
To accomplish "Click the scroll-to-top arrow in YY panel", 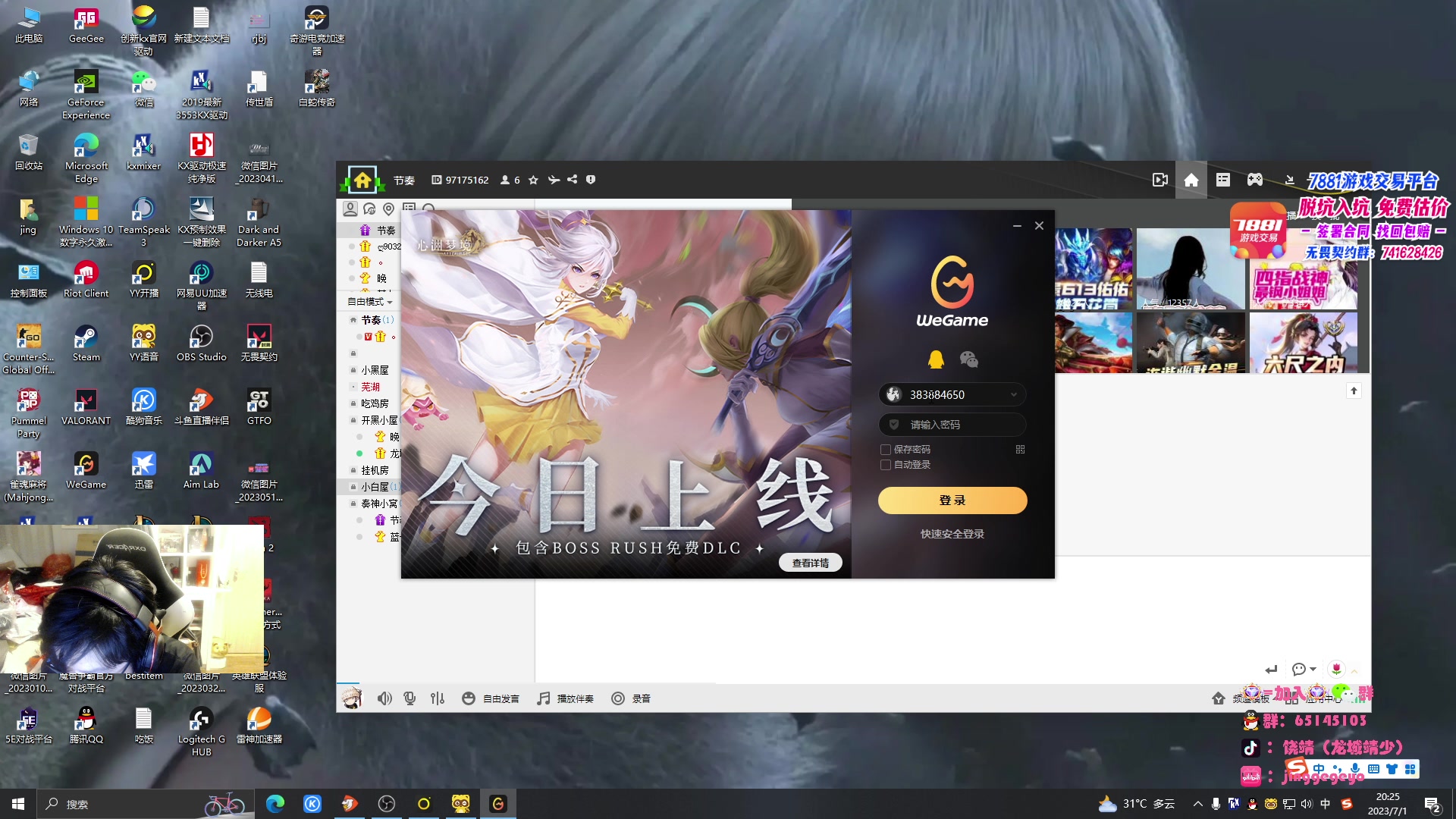I will (x=1354, y=391).
